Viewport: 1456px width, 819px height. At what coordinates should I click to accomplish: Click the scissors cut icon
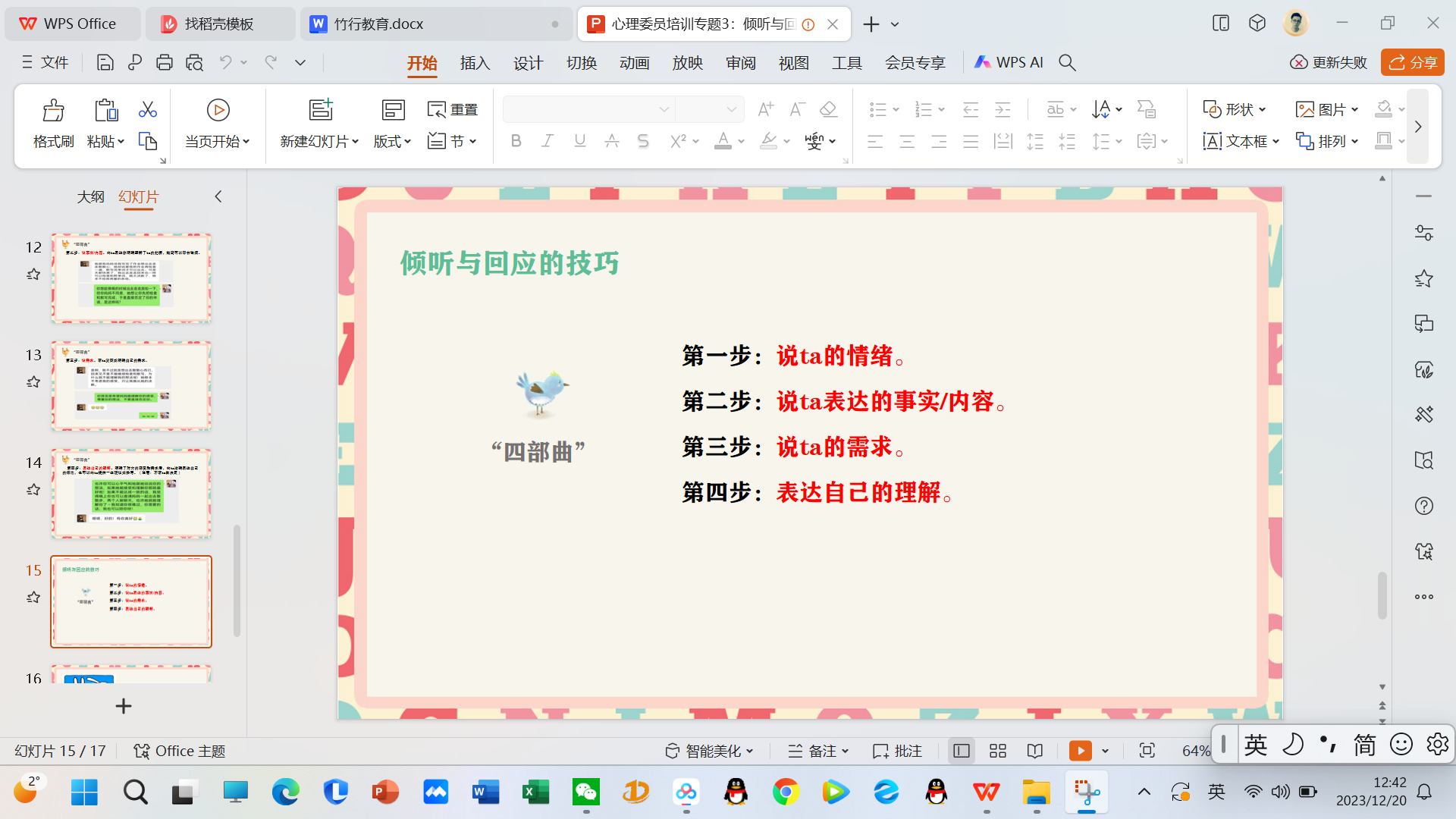pos(148,110)
